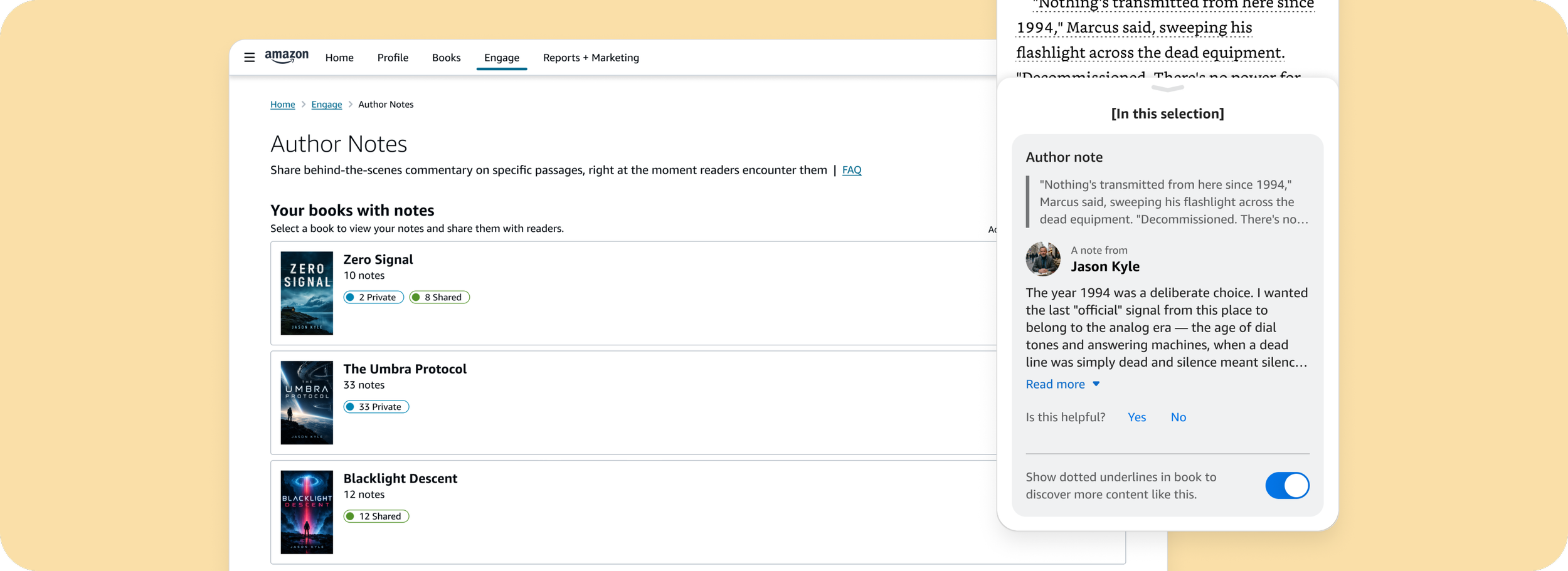1568x571 pixels.
Task: Click the underlined flashlight passage text
Action: coord(1150,53)
